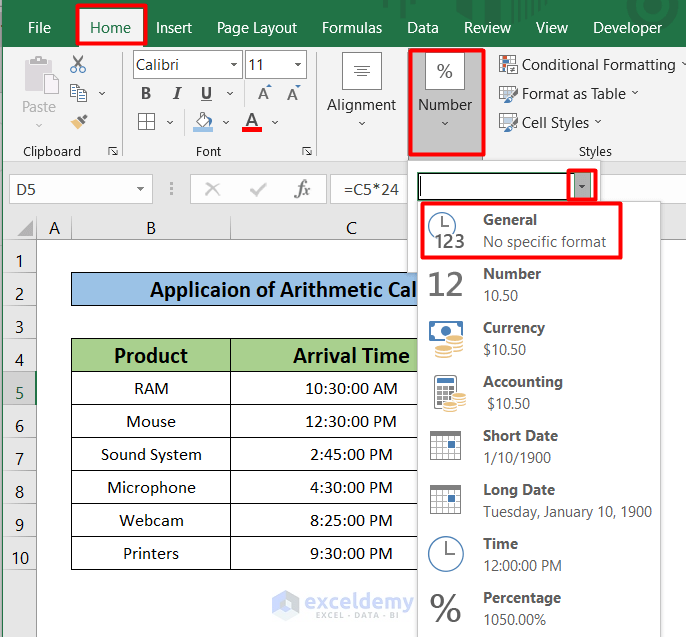The height and width of the screenshot is (637, 686).
Task: Choose the Percentage format option
Action: point(520,608)
